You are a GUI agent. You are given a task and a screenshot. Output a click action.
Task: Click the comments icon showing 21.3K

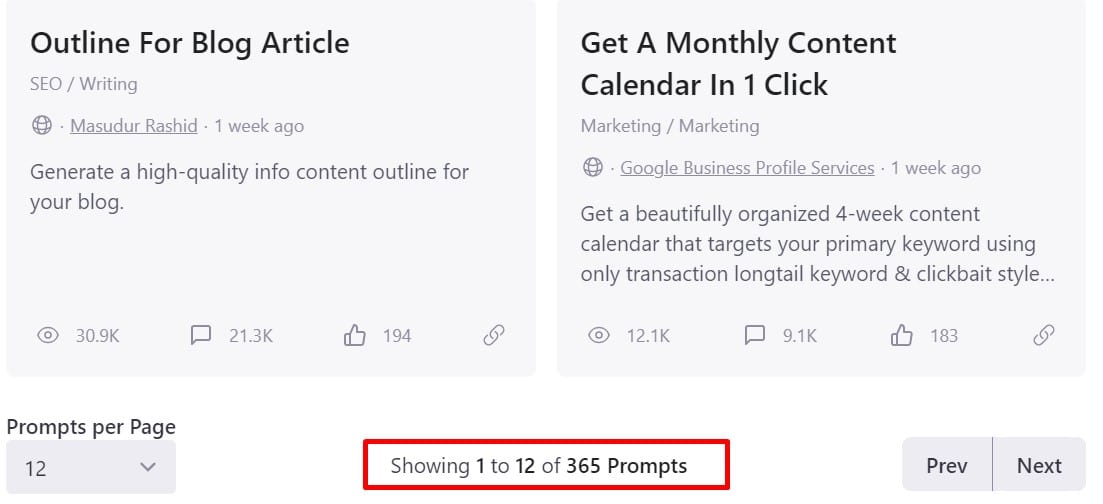(201, 335)
